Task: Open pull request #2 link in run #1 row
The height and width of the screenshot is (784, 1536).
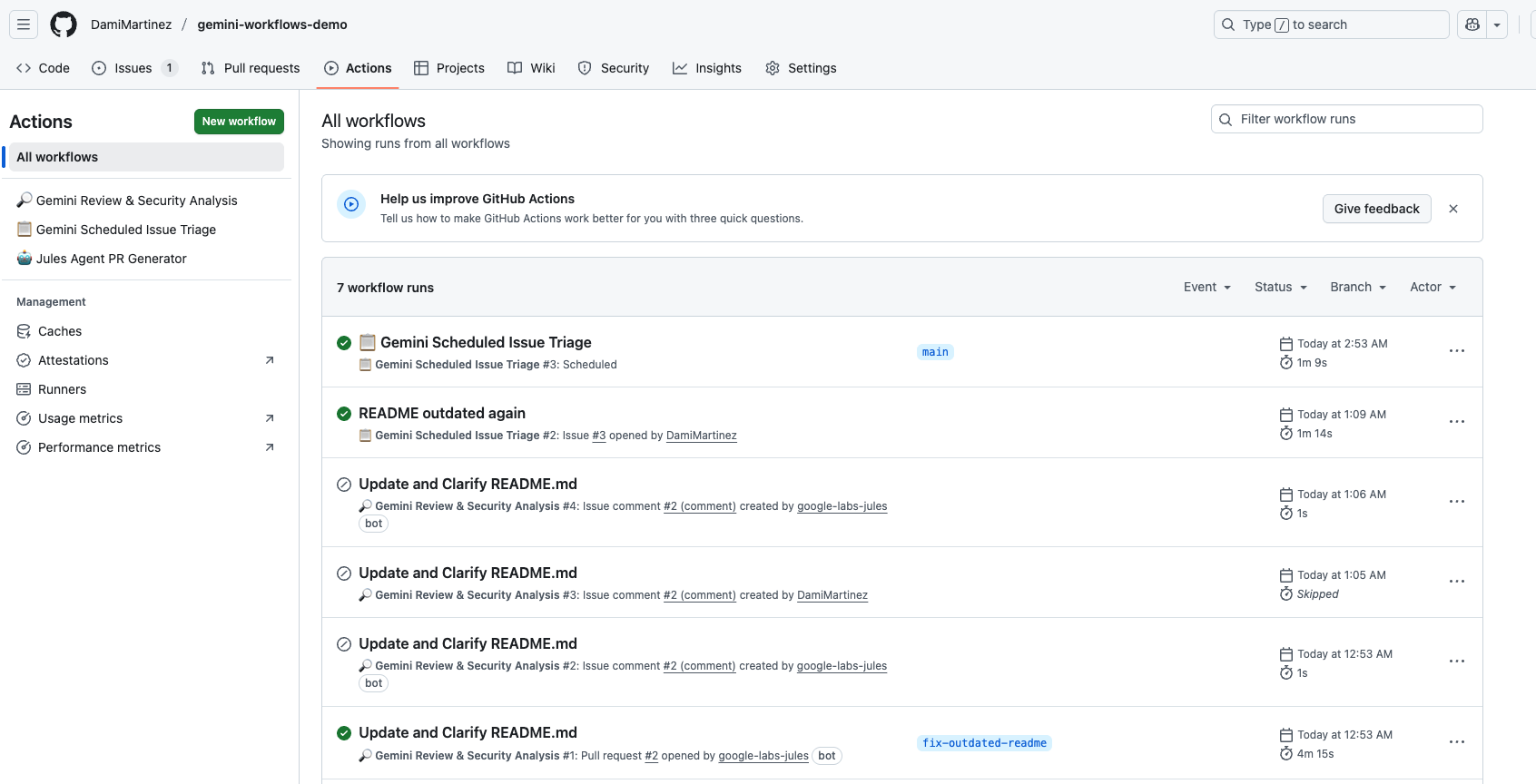Action: (x=652, y=756)
